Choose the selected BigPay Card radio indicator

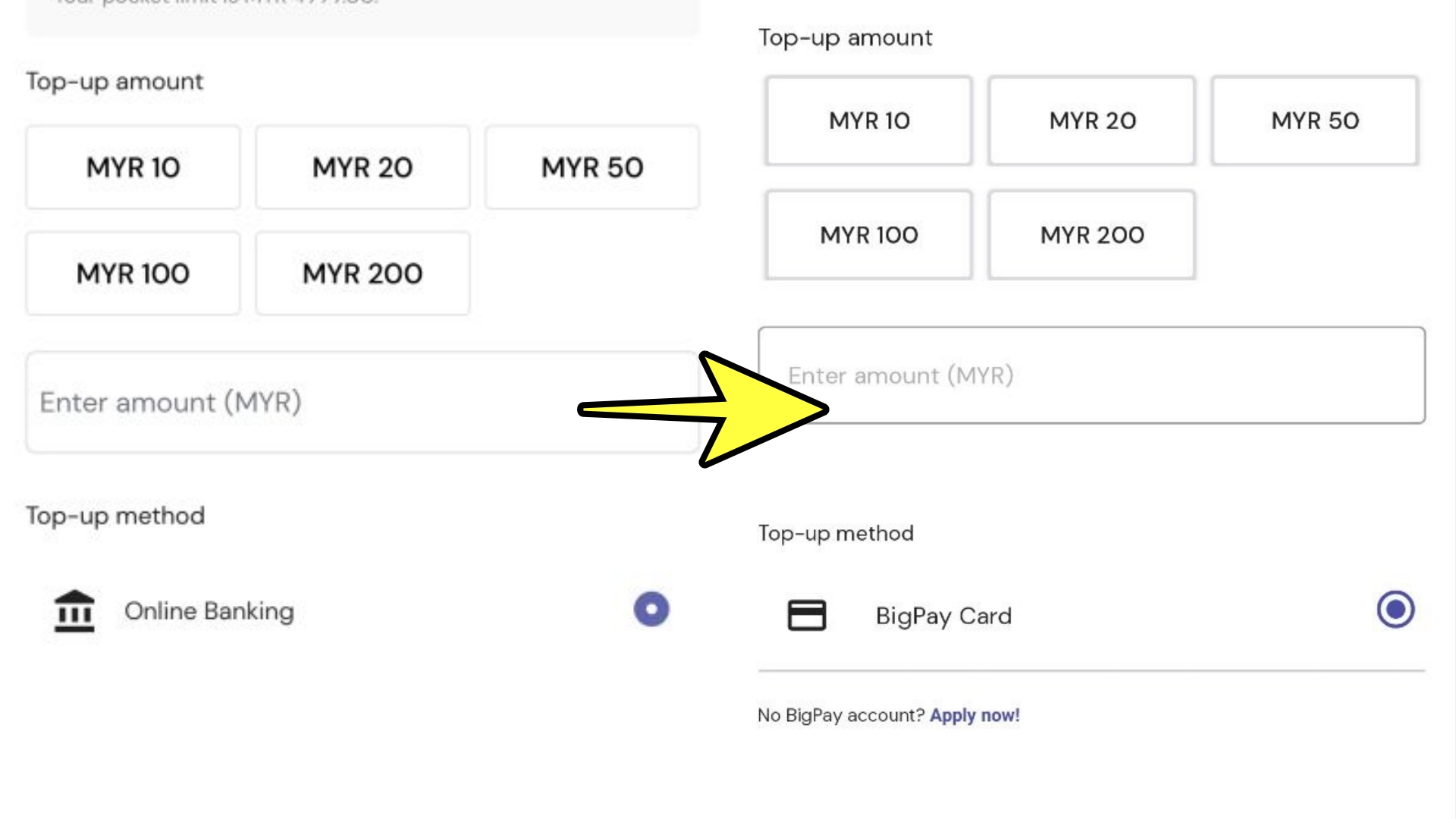[1394, 610]
